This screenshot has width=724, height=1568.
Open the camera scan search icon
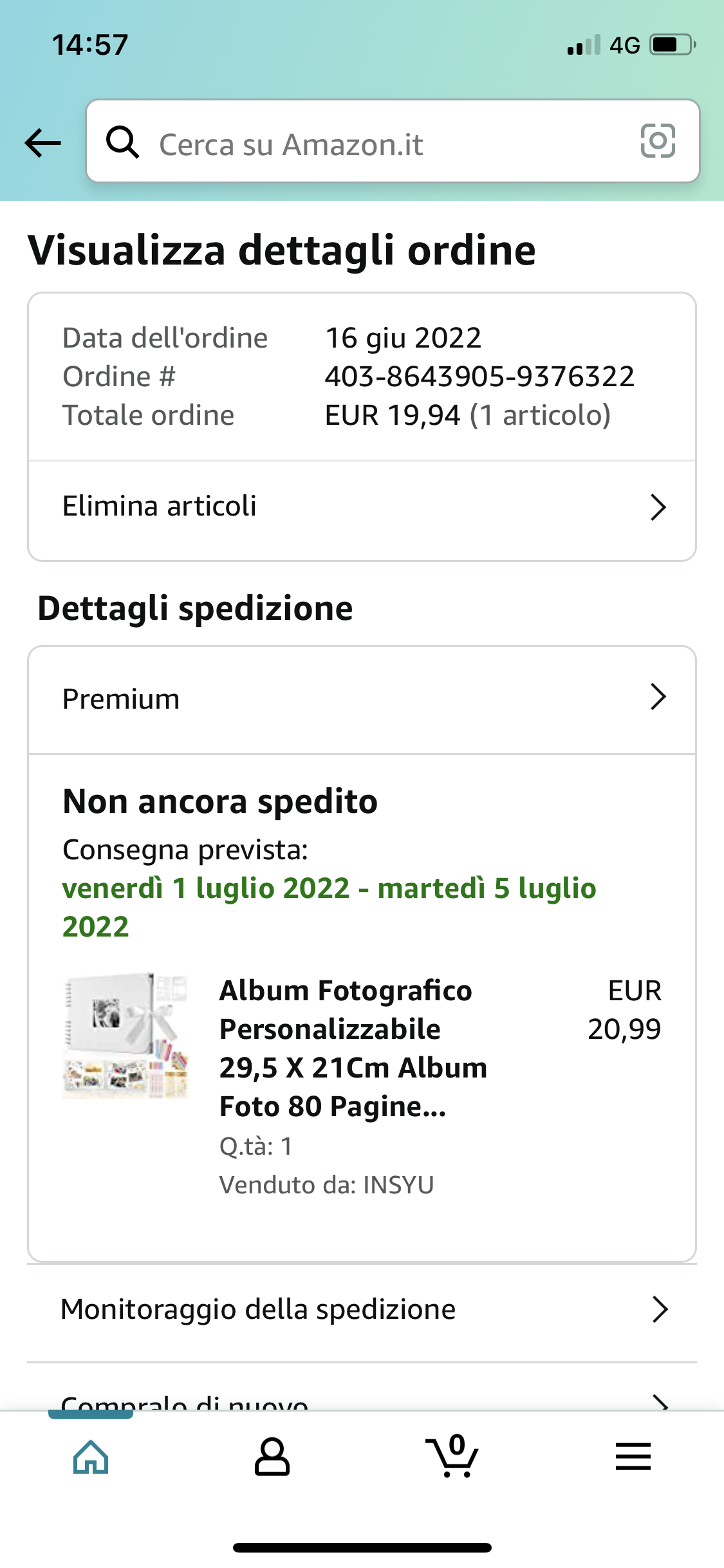pyautogui.click(x=658, y=141)
